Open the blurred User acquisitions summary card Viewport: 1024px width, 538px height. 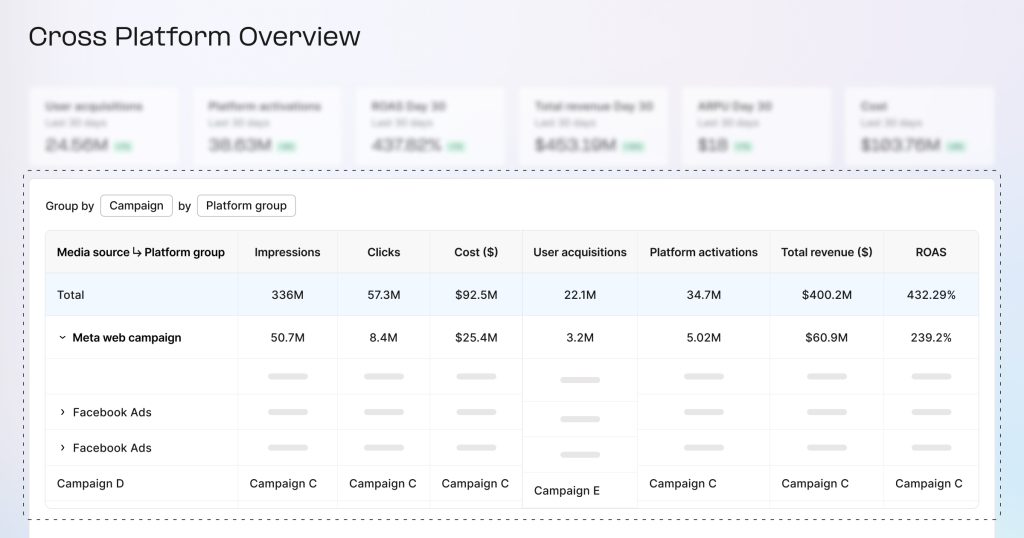(x=103, y=127)
